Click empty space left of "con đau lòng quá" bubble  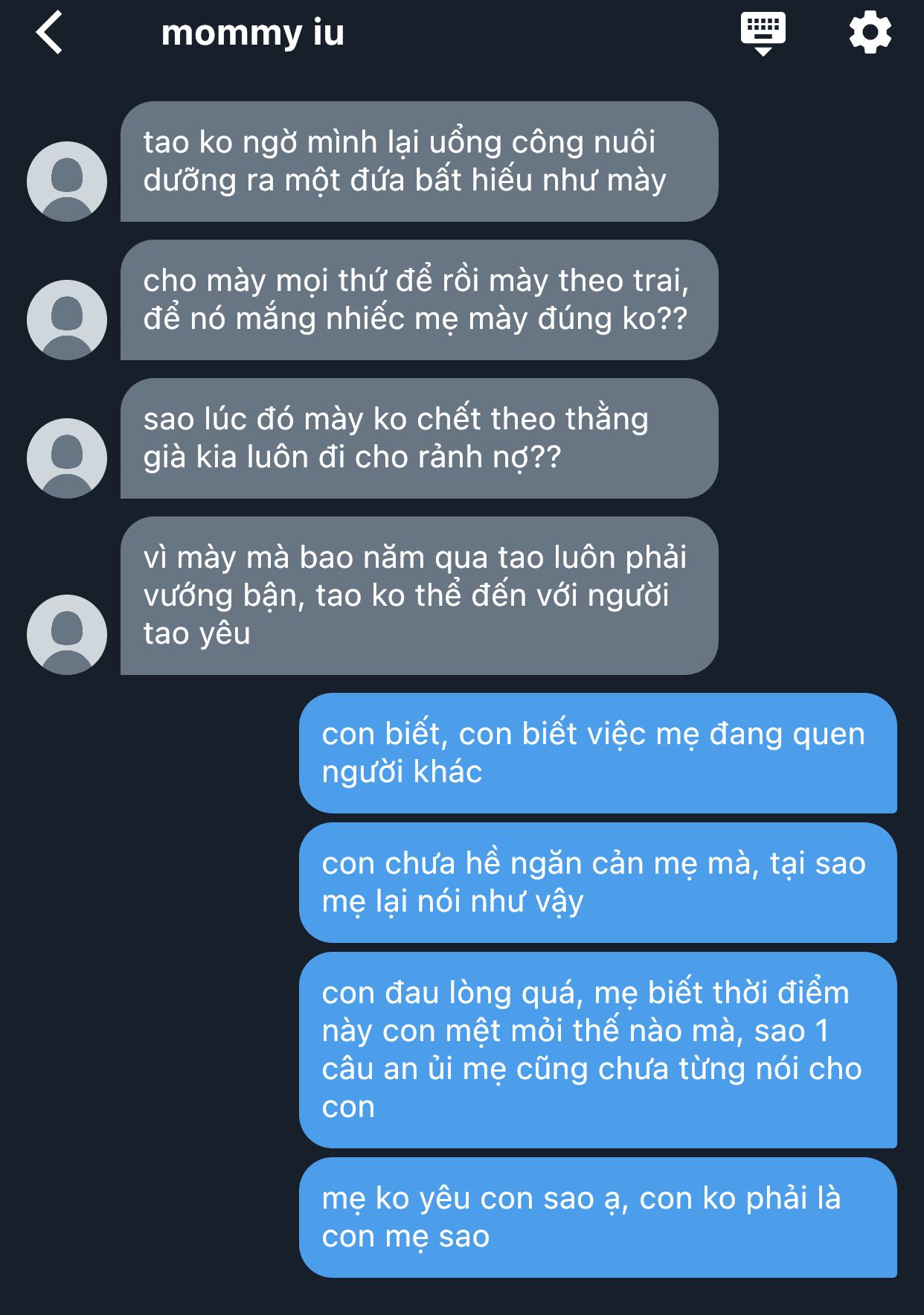(x=149, y=1050)
